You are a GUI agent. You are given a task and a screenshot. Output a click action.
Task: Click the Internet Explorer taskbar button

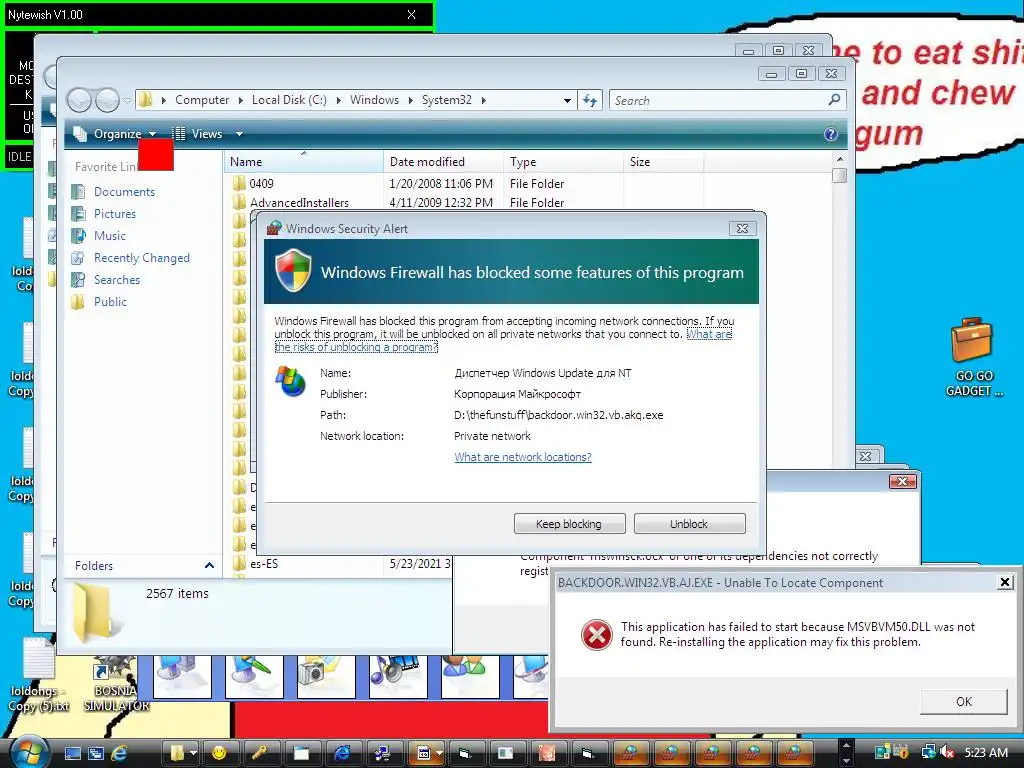[342, 753]
